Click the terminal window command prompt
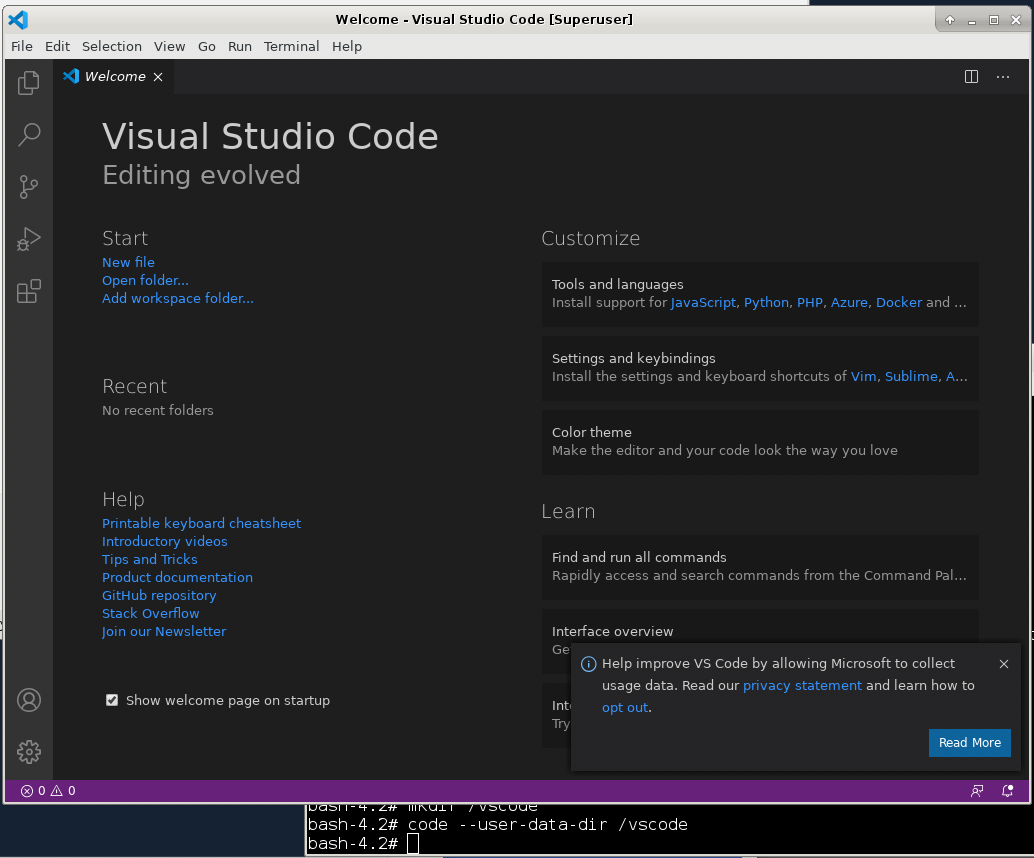The image size is (1034, 858). coord(413,843)
